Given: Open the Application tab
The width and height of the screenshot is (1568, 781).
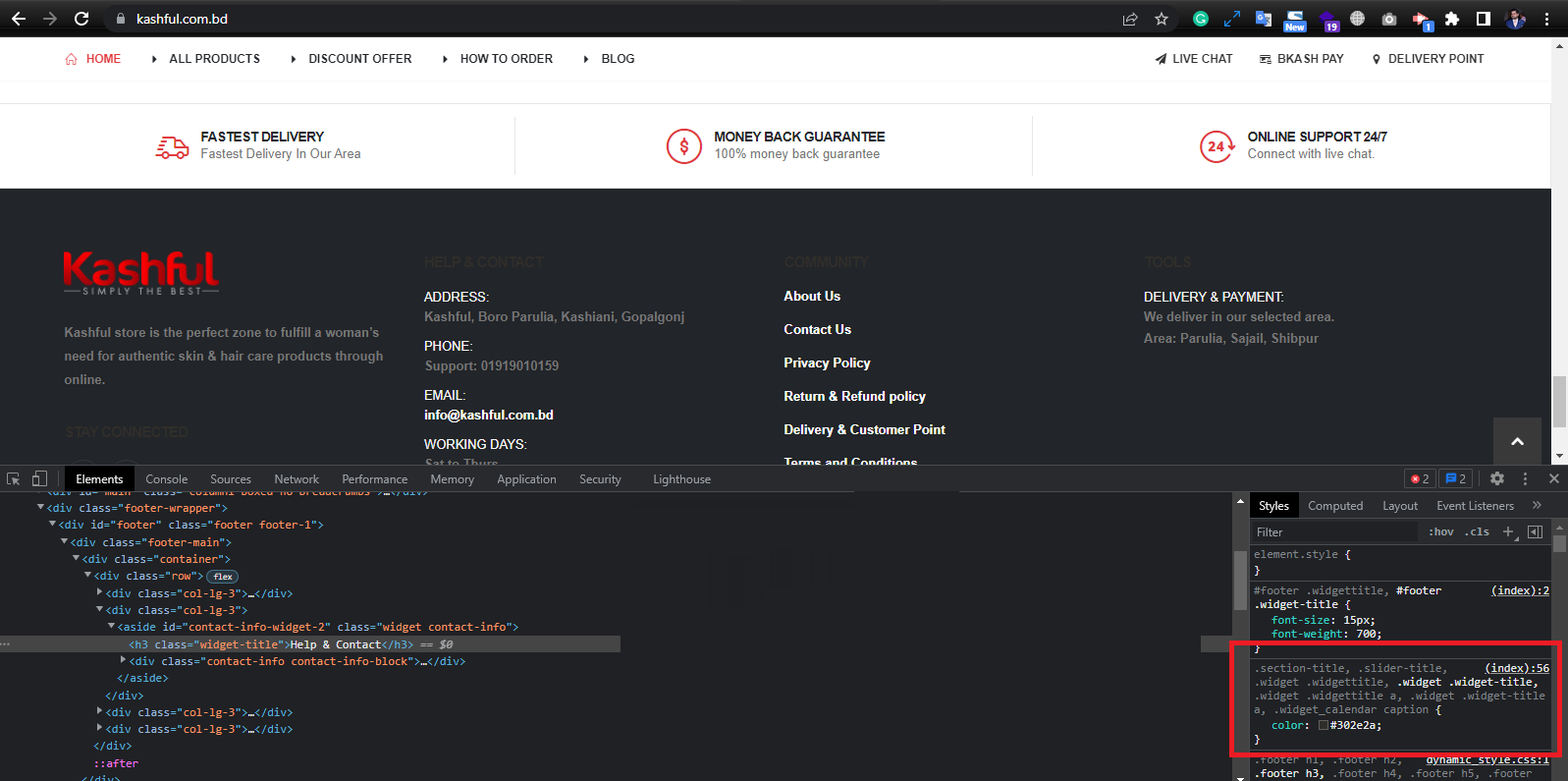Looking at the screenshot, I should coord(526,478).
